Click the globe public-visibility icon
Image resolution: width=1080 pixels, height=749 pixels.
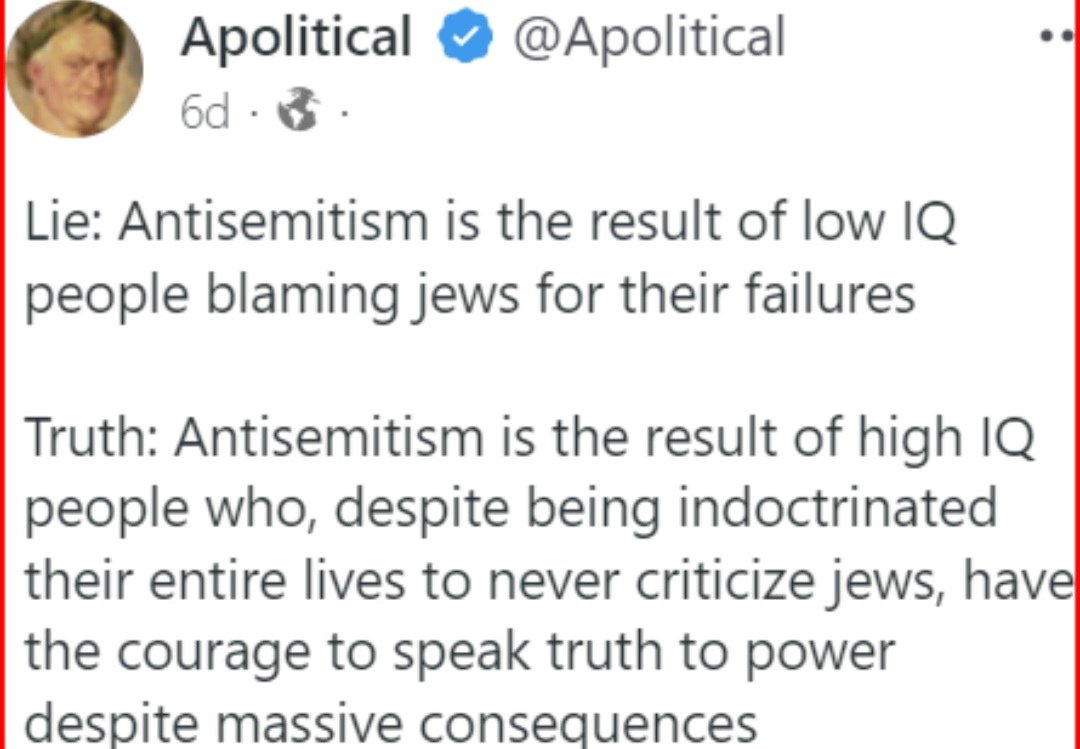pos(298,111)
